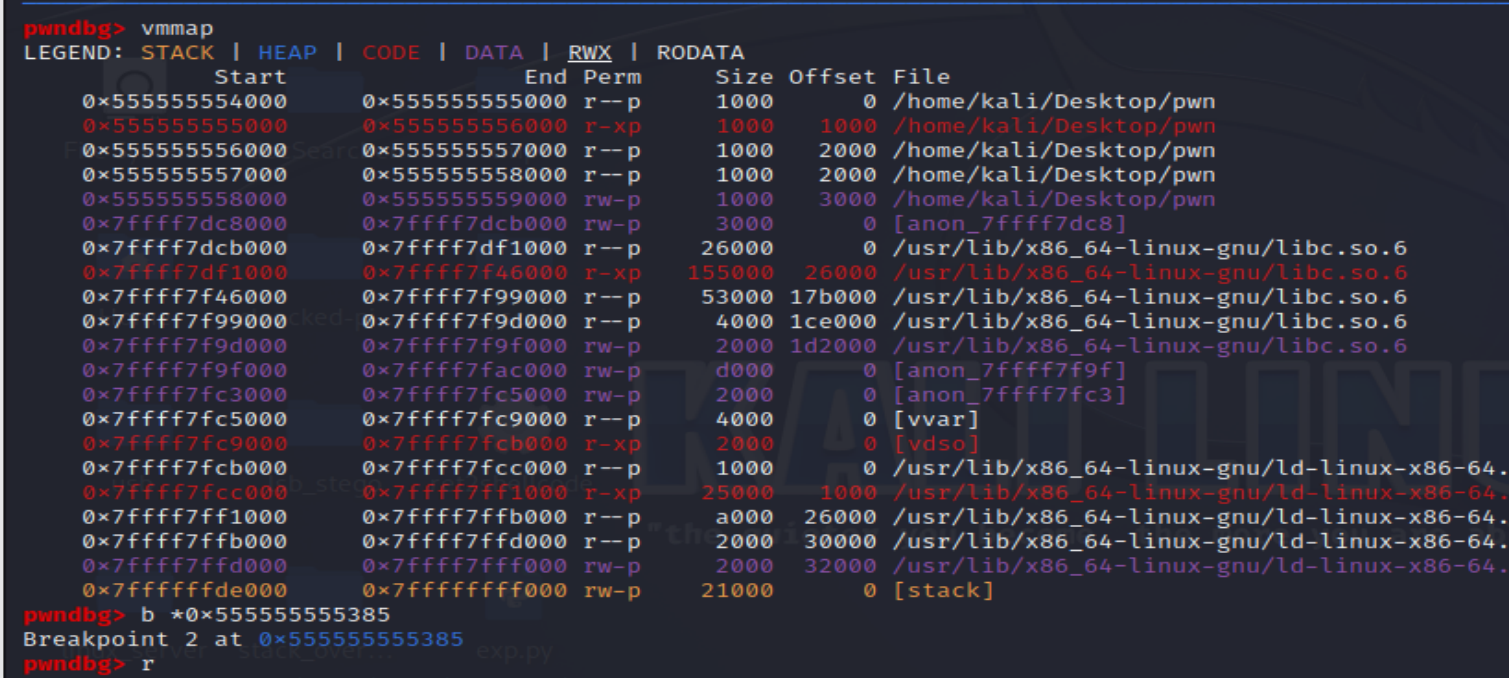
Task: Click the [stack] entry
Action: pos(943,591)
